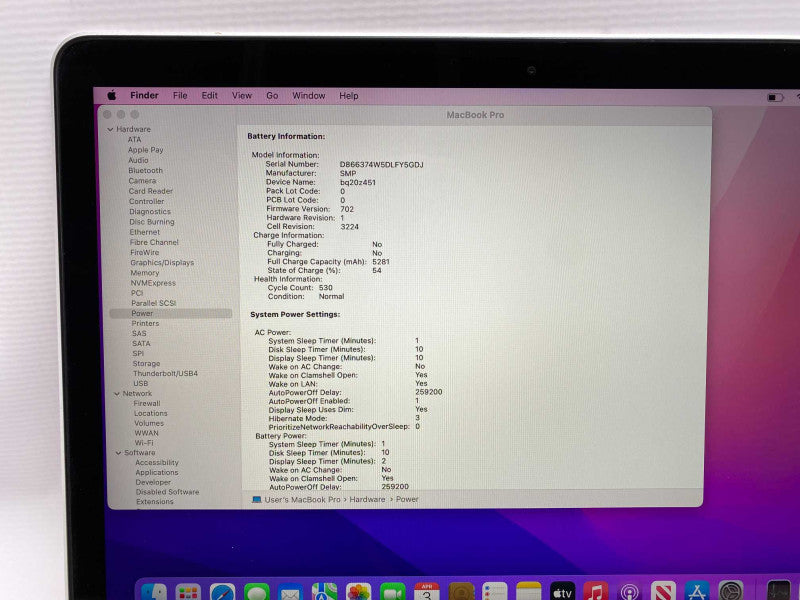Viewport: 800px width, 600px height.
Task: Select Fibre Channel in the sidebar
Action: (x=154, y=242)
